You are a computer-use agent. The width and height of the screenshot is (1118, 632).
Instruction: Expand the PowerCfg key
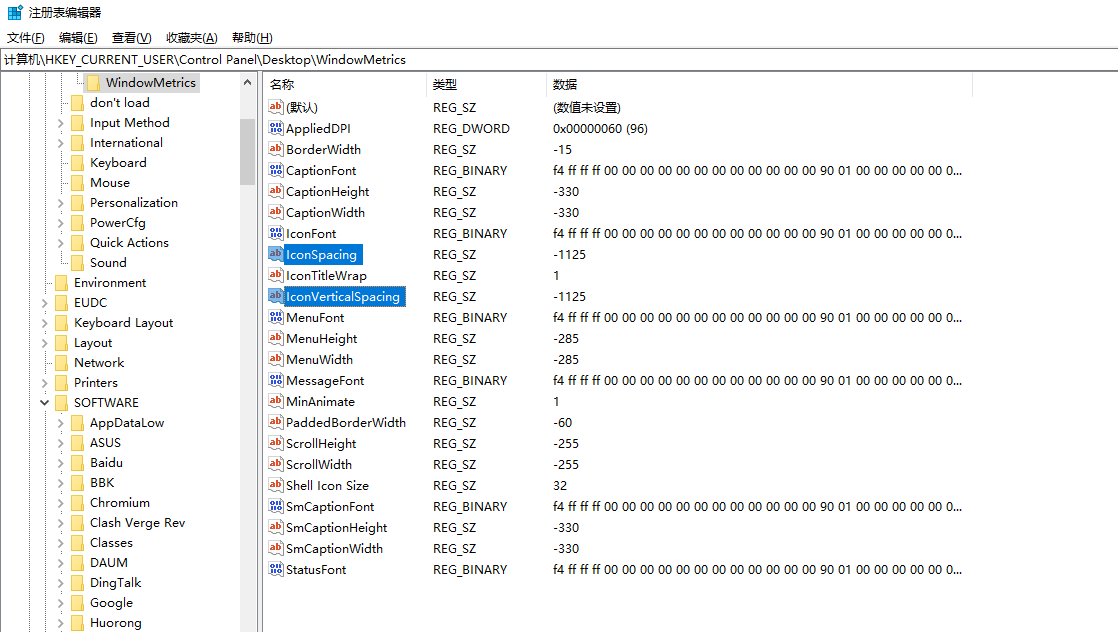pos(61,223)
